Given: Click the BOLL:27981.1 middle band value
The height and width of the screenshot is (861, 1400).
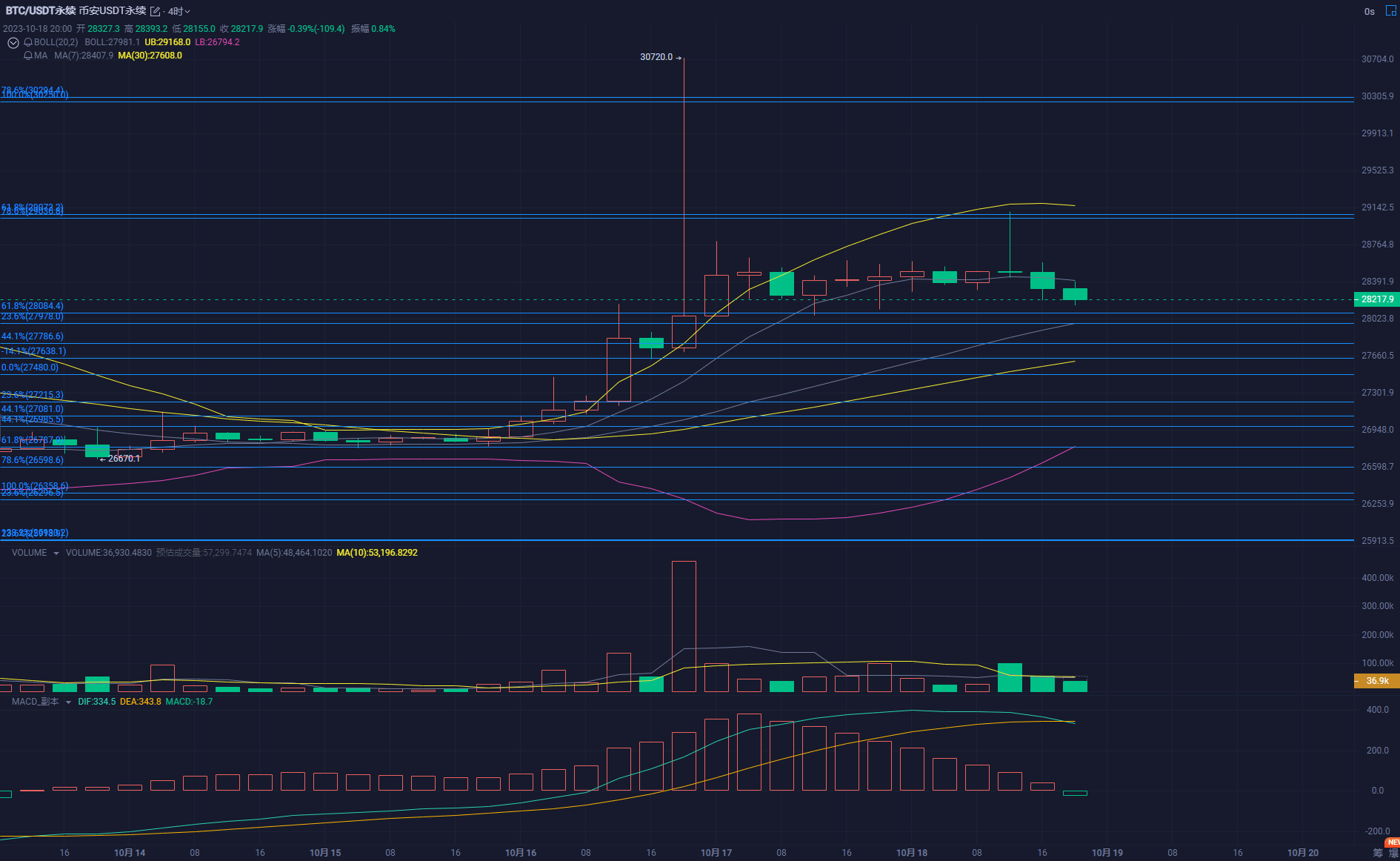Looking at the screenshot, I should click(112, 42).
